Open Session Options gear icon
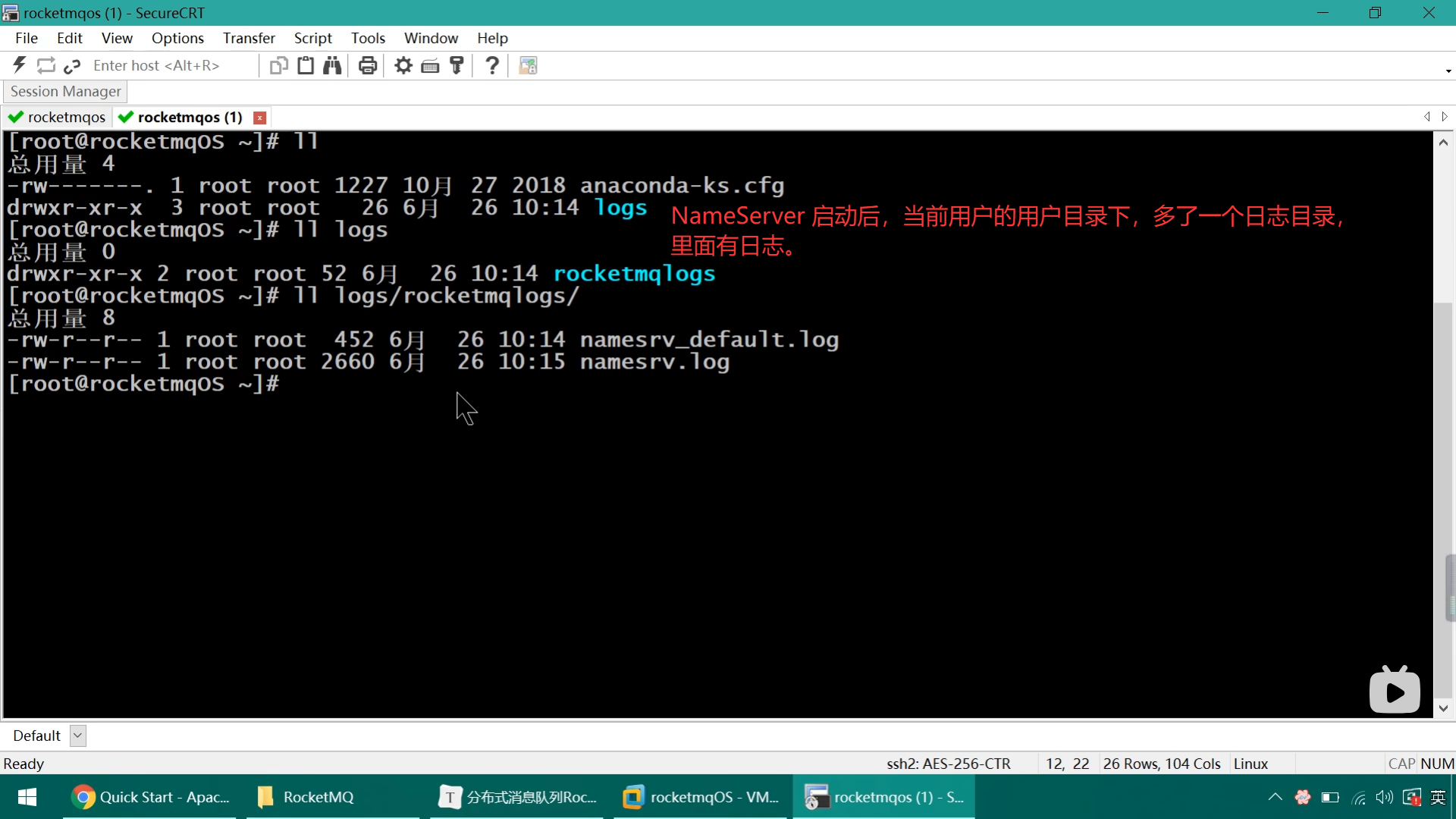 point(403,65)
